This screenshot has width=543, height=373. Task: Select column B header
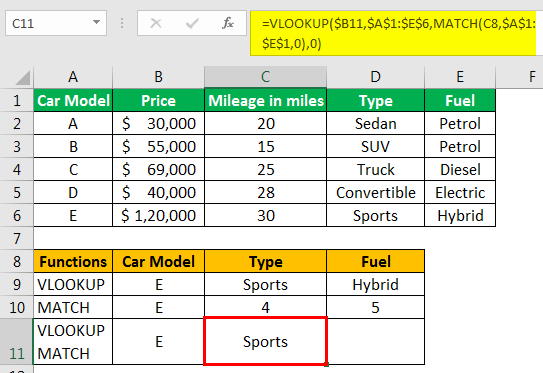(159, 77)
